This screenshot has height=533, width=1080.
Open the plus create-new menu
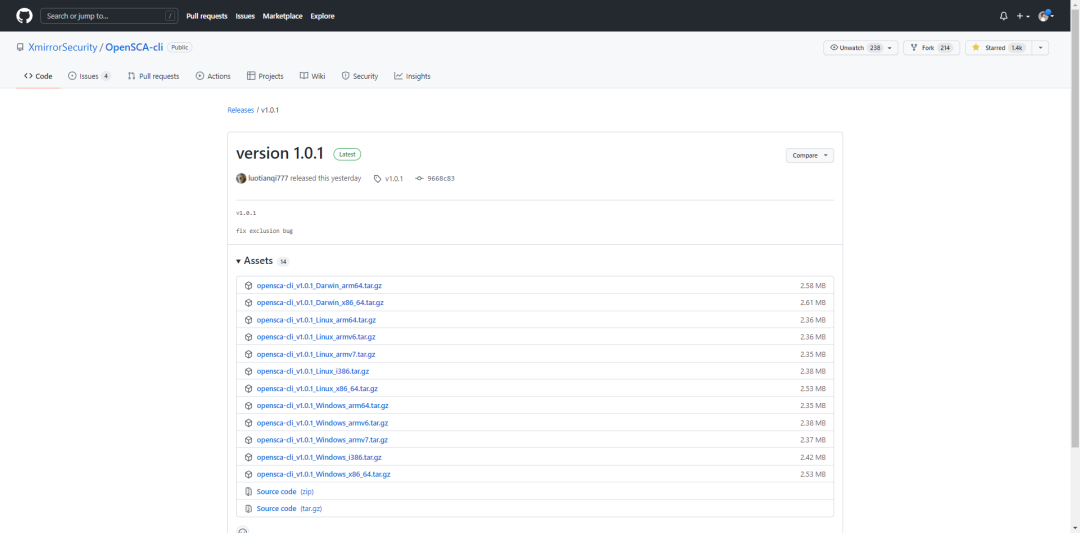1024,16
